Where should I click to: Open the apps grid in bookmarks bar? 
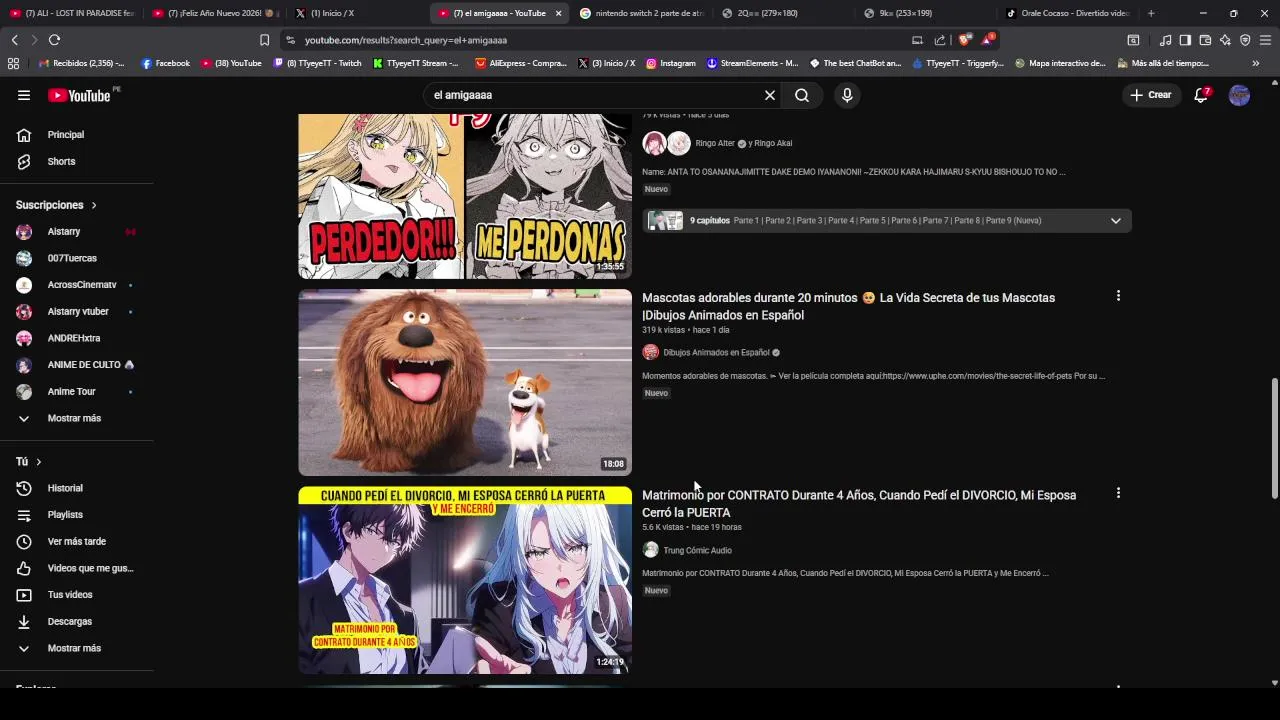[x=13, y=63]
